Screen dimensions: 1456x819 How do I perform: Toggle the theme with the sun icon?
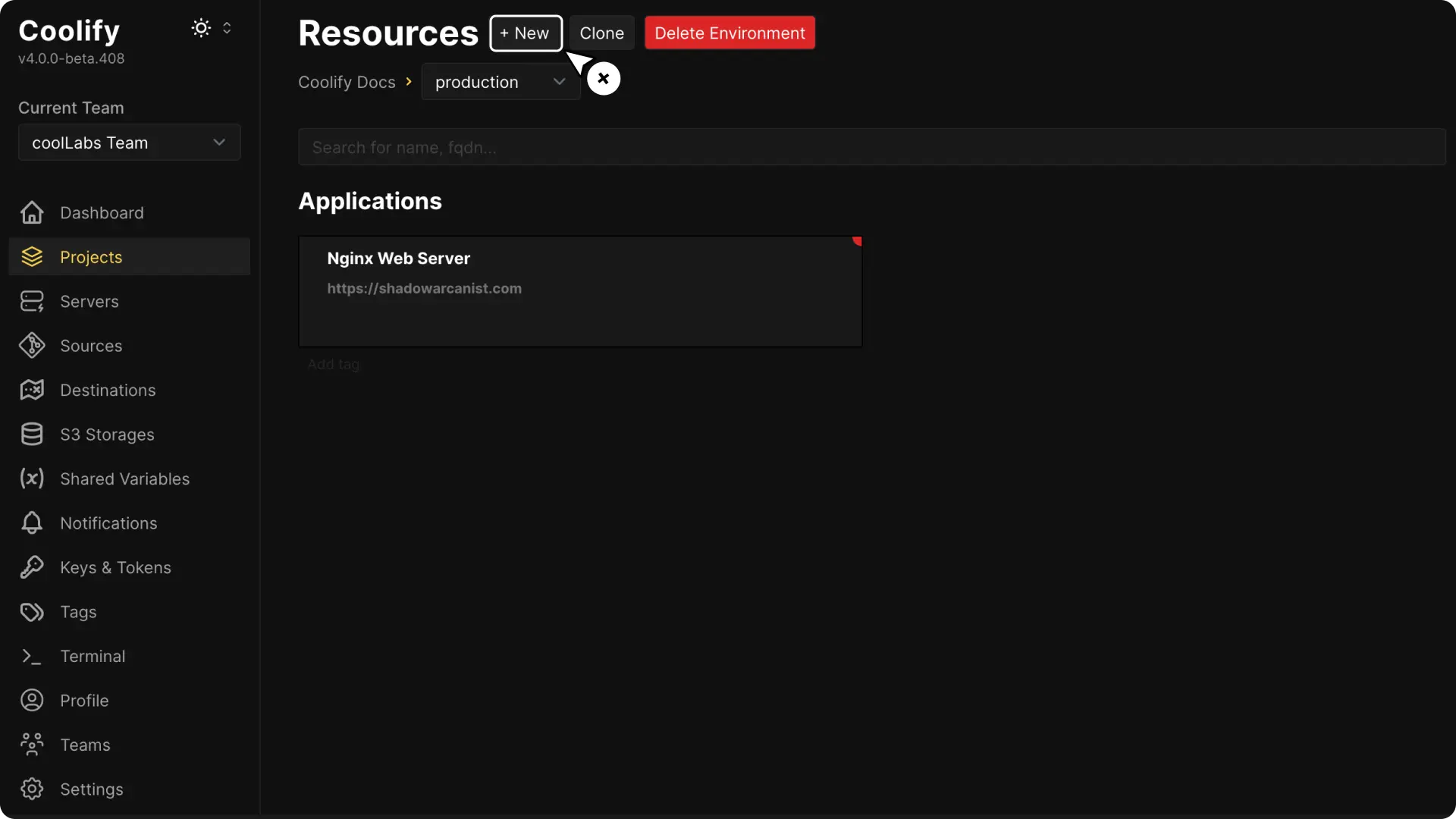(x=200, y=28)
